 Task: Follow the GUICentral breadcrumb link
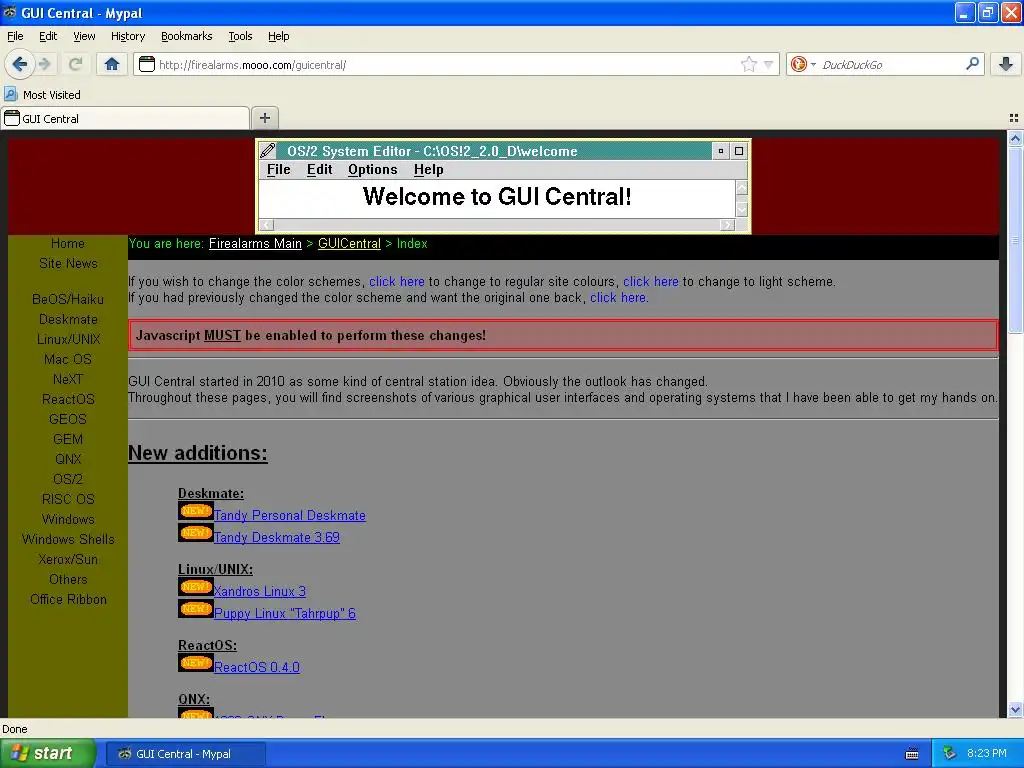349,244
